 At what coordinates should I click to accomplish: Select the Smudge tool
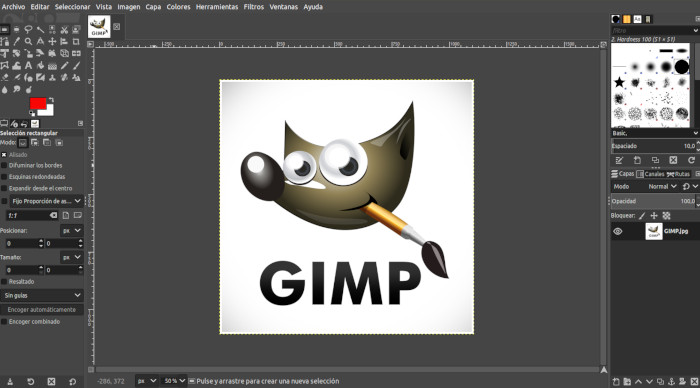(16, 90)
